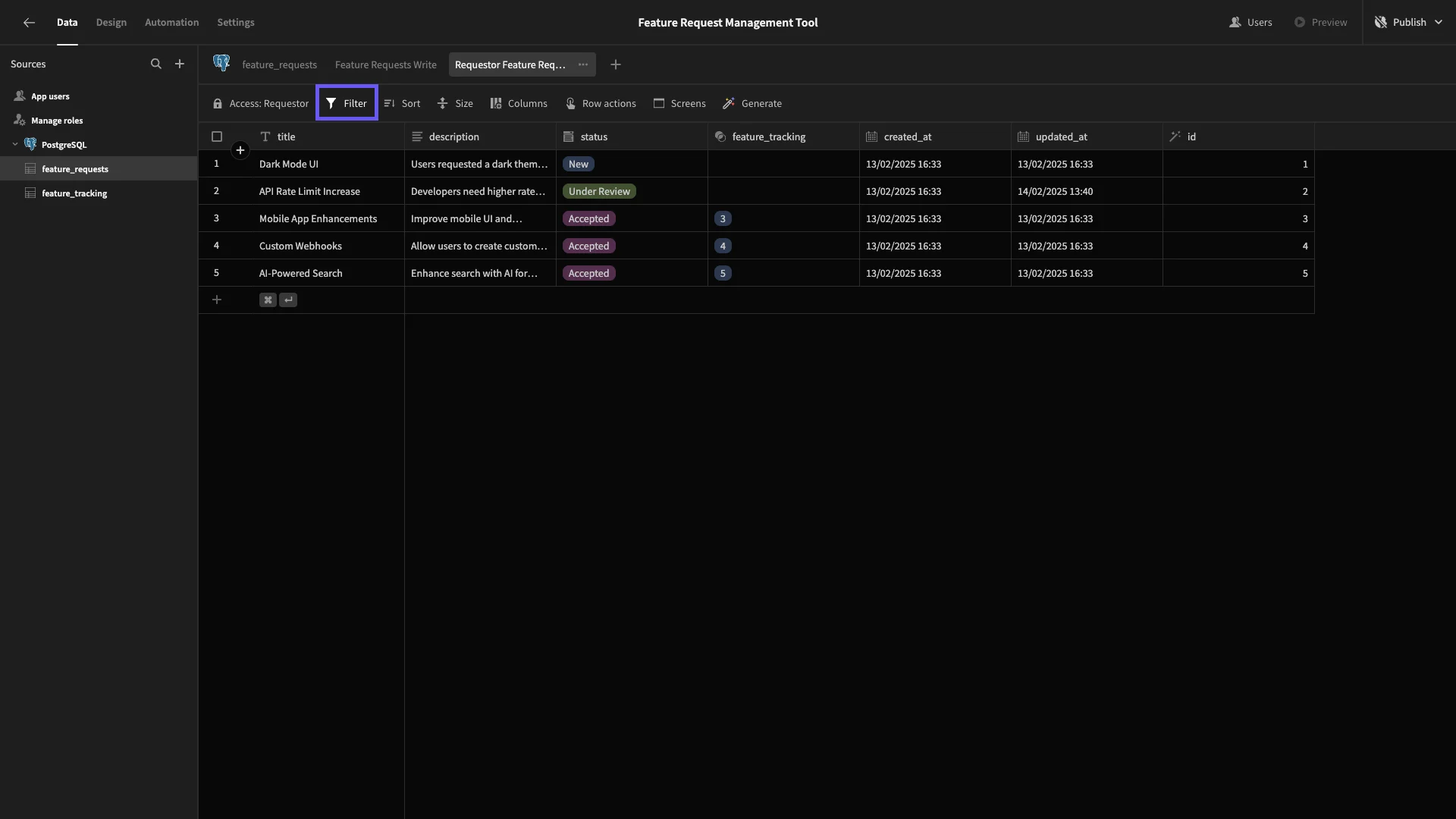Click Accepted status for Mobile App Enhancements
This screenshot has width=1456, height=819.
coord(588,218)
